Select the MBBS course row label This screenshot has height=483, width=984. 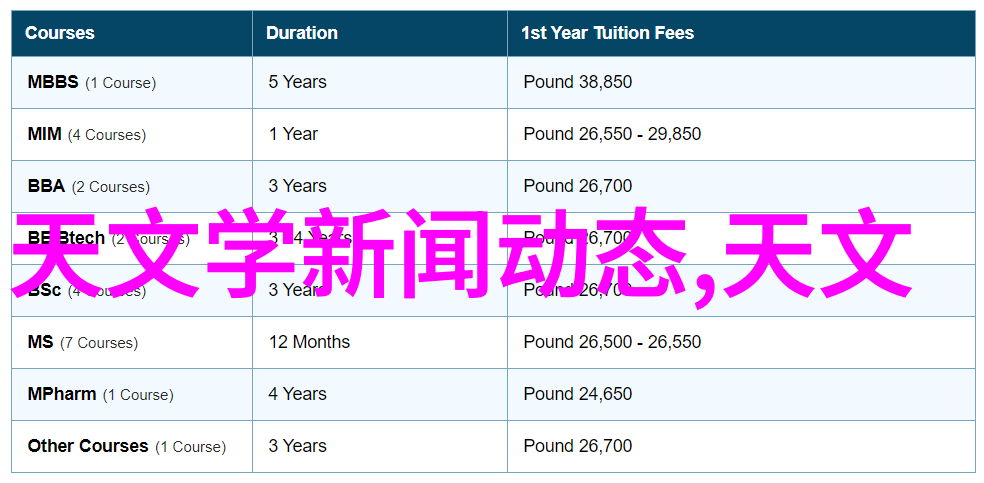click(x=92, y=82)
